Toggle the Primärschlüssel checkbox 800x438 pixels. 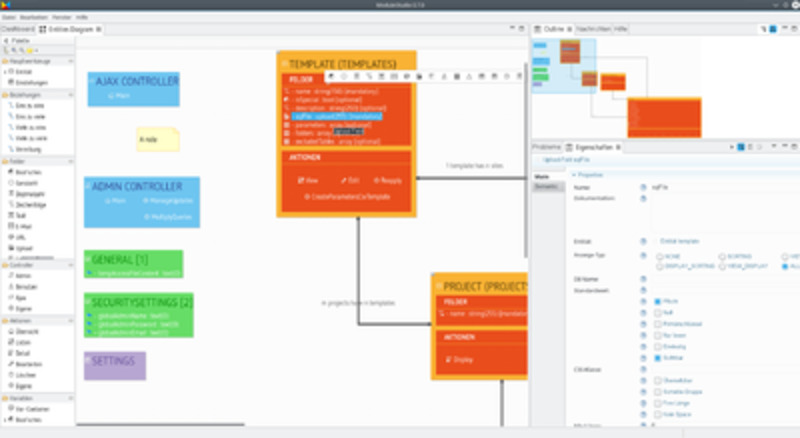[658, 324]
